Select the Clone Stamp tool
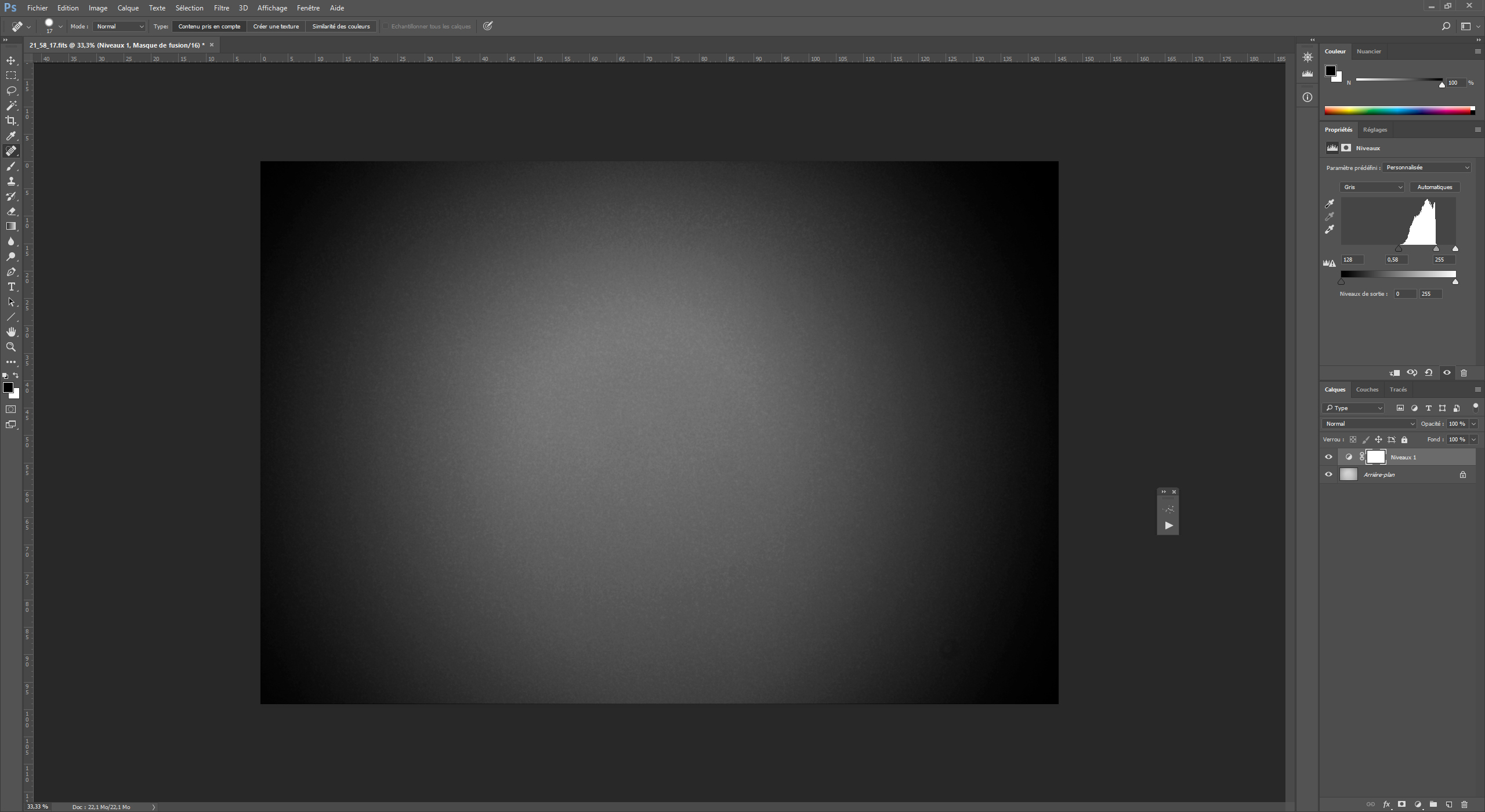Screen dimensions: 1485x812 coord(11,181)
